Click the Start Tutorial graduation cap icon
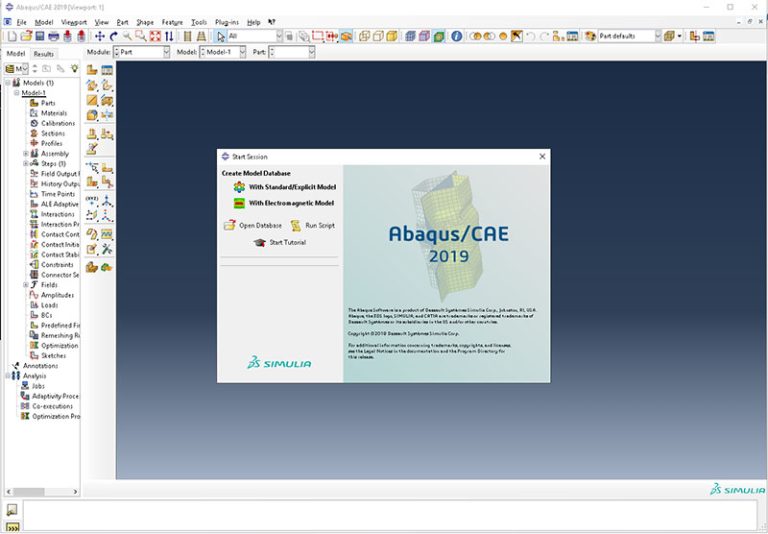 pyautogui.click(x=260, y=243)
